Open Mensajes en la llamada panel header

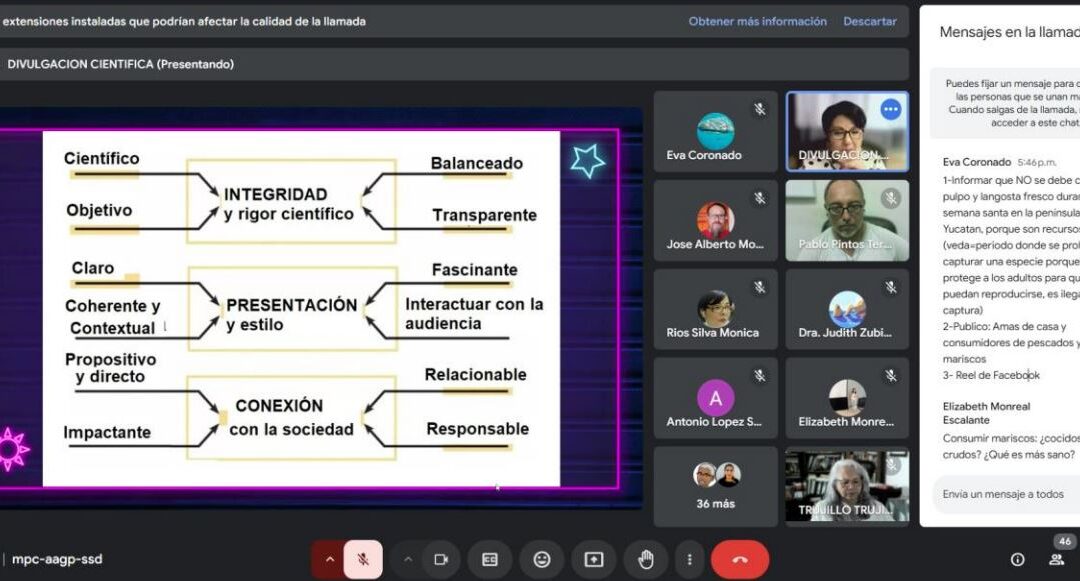click(1007, 31)
